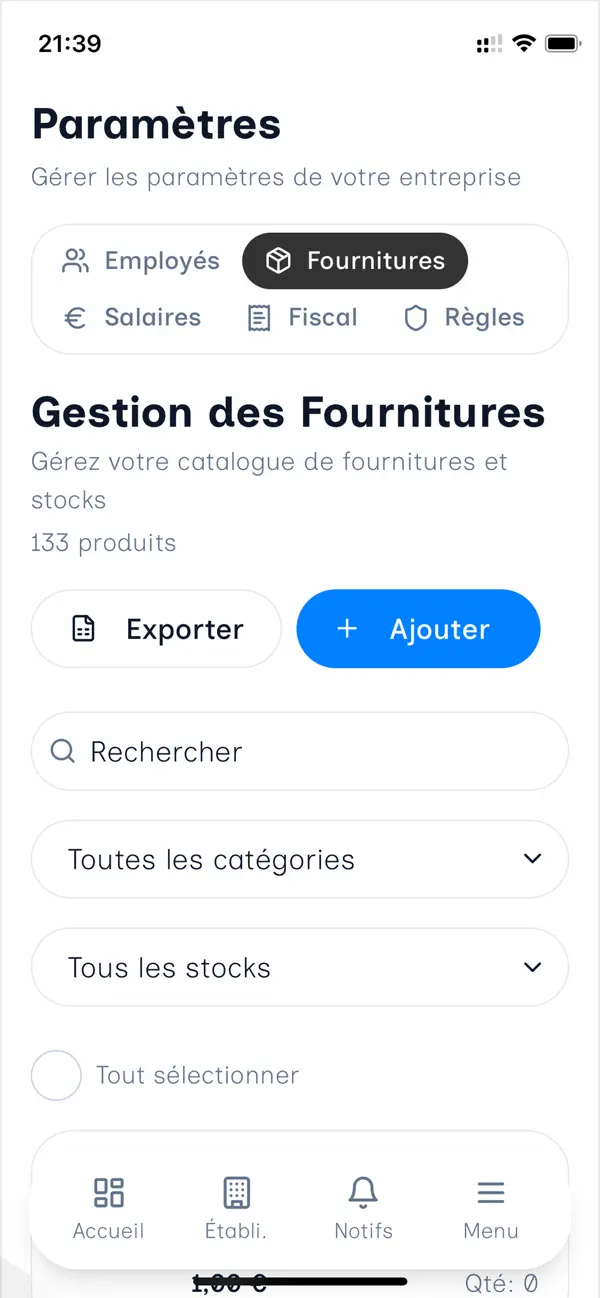Tap the magnifying glass in the search bar
The width and height of the screenshot is (600, 1298).
pyautogui.click(x=63, y=751)
